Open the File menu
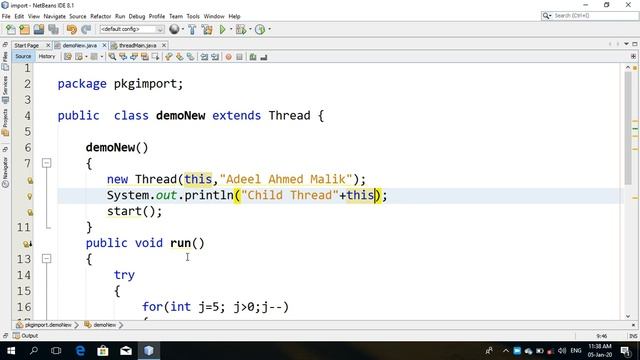The height and width of the screenshot is (360, 640). pyautogui.click(x=6, y=16)
